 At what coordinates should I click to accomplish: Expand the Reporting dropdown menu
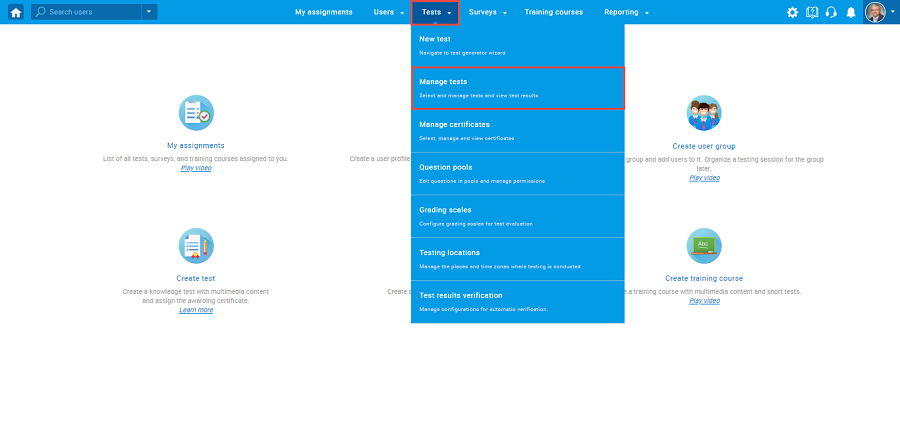(627, 12)
